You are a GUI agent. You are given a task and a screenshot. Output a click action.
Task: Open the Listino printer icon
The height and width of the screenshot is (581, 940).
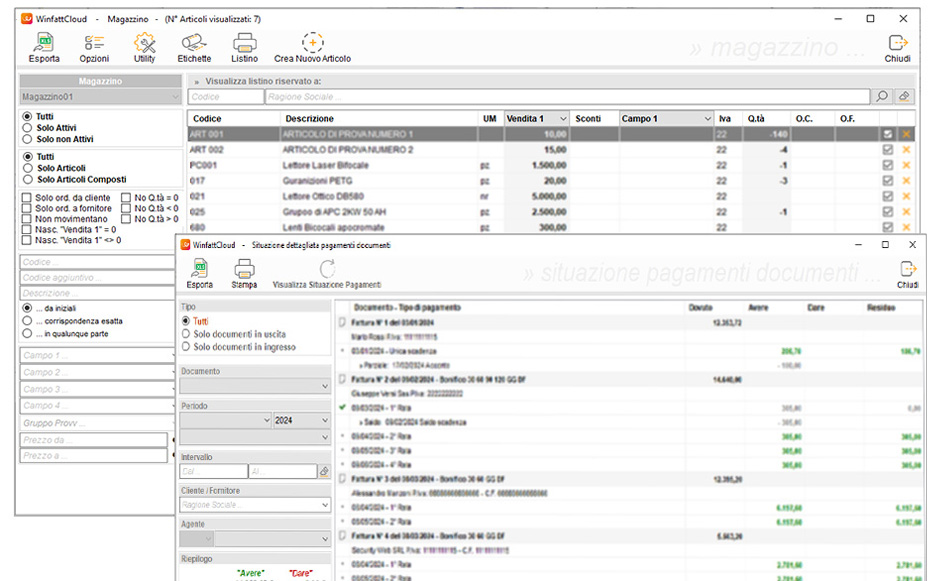tap(245, 43)
